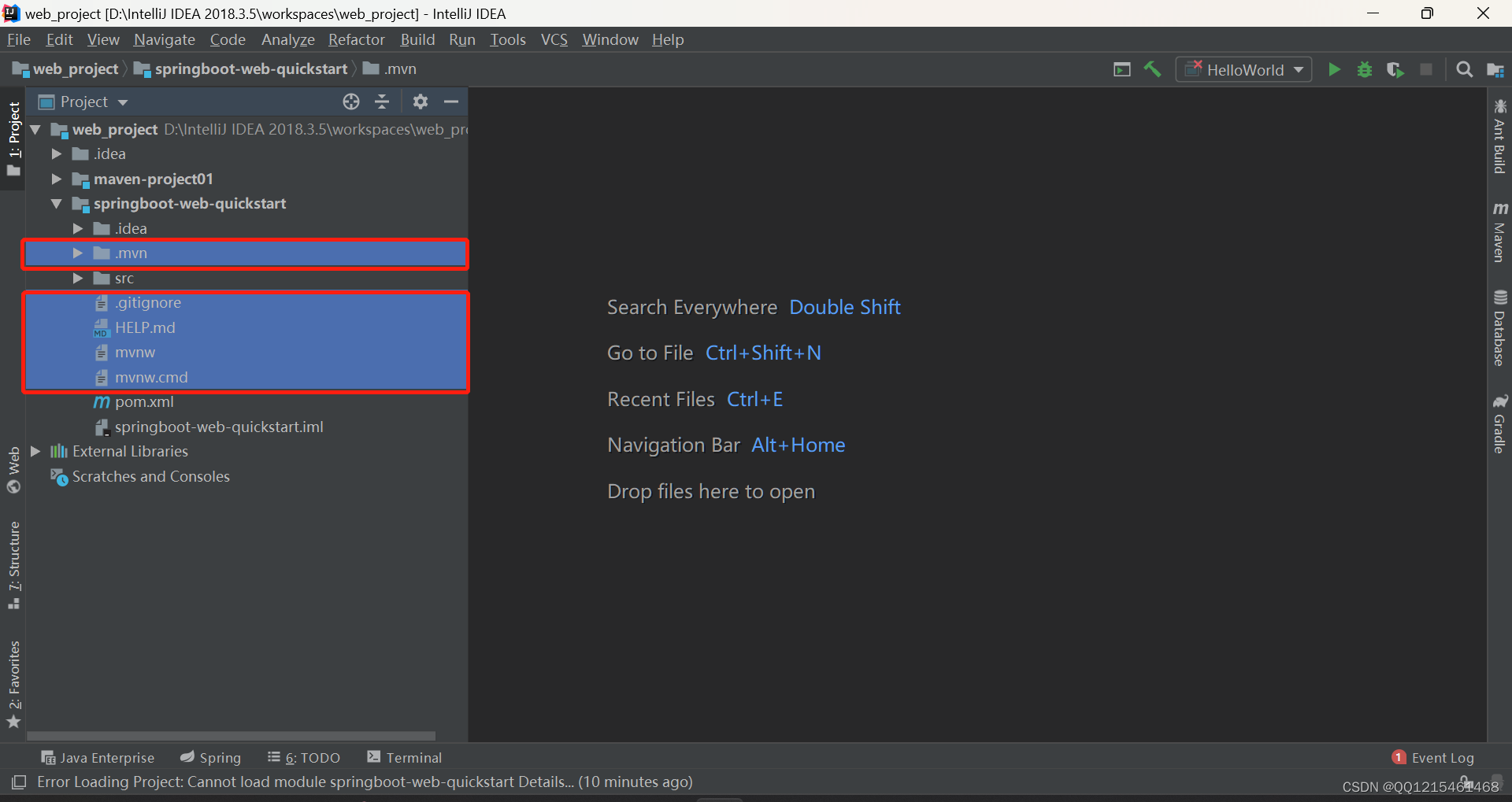Open the Gradle tool window
1512x802 pixels.
1500,423
